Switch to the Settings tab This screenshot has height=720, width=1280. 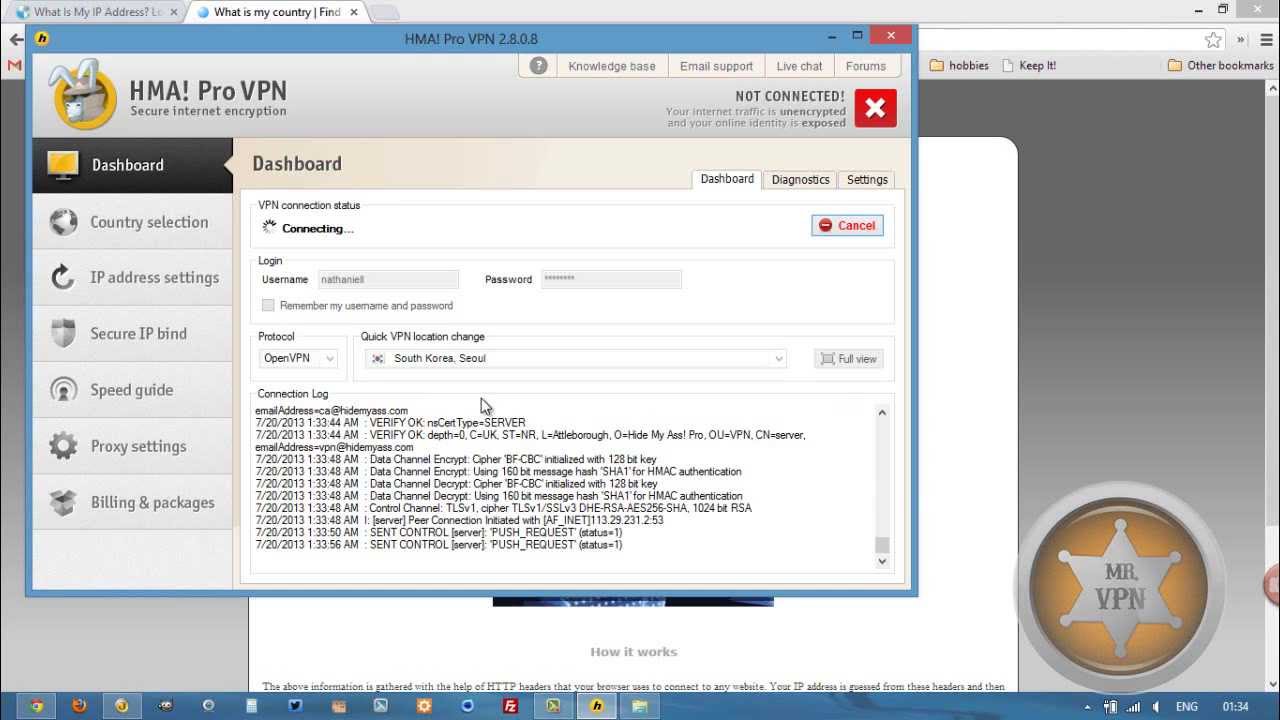(x=867, y=180)
